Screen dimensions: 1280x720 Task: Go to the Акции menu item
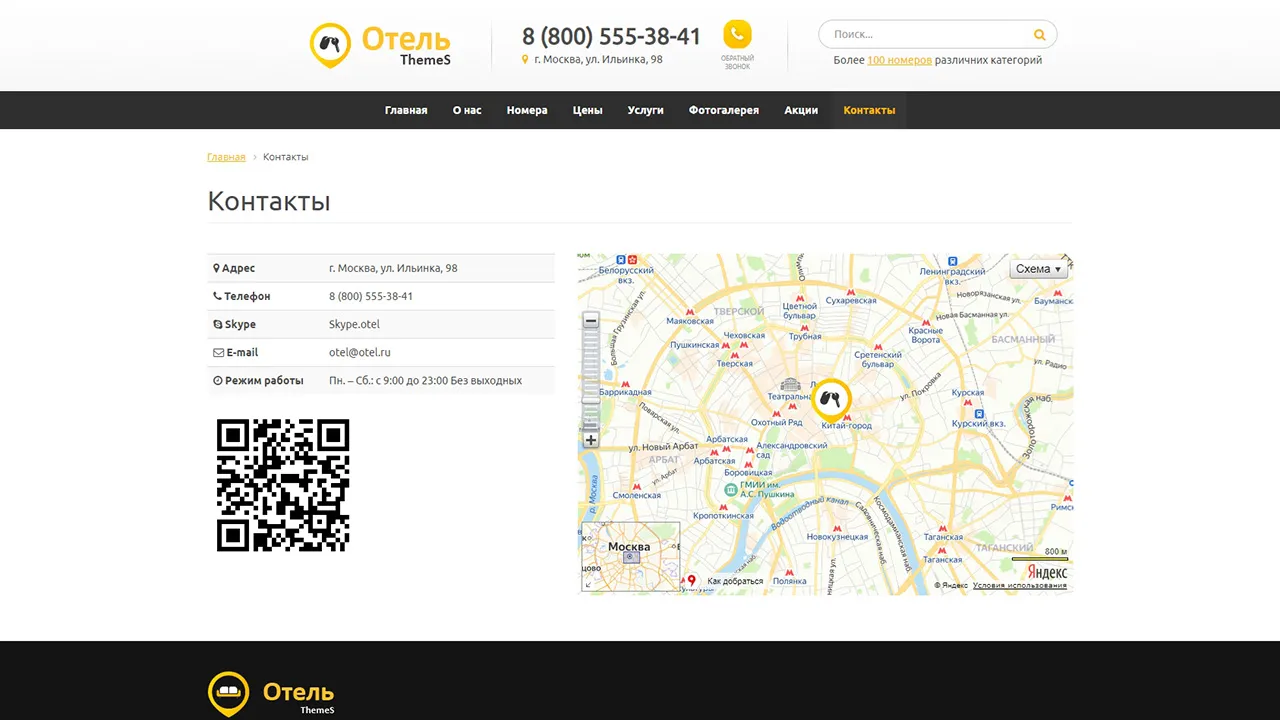coord(801,110)
